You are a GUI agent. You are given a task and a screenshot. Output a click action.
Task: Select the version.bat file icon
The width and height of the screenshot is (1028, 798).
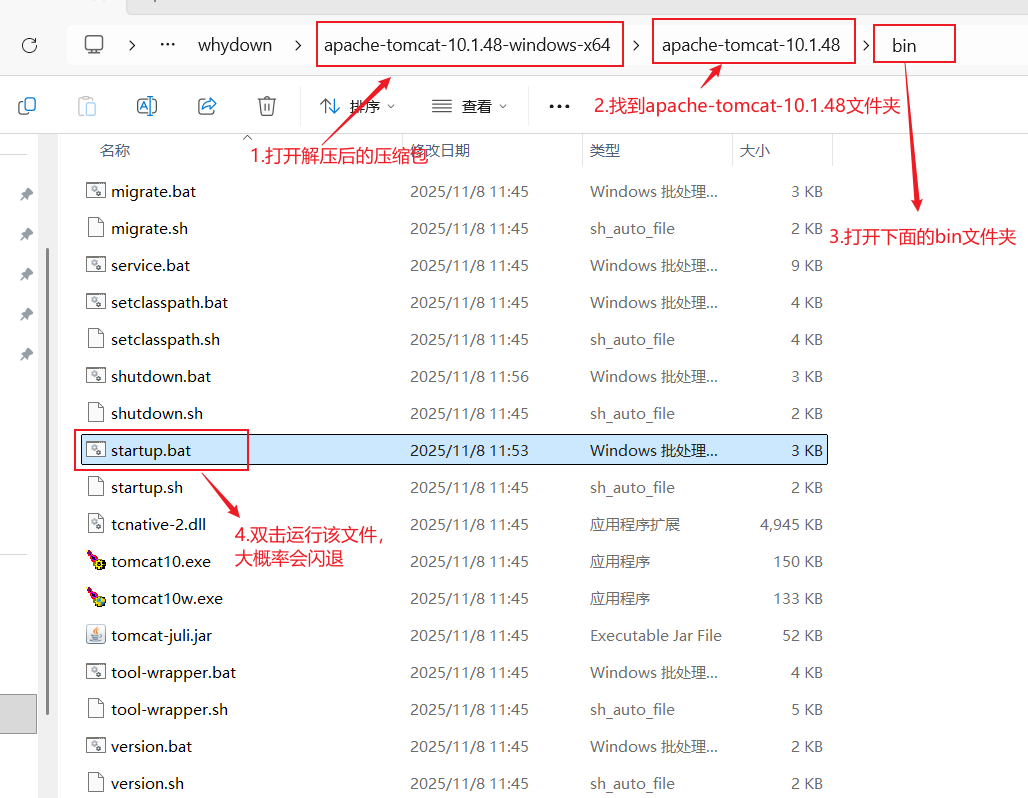[x=96, y=746]
